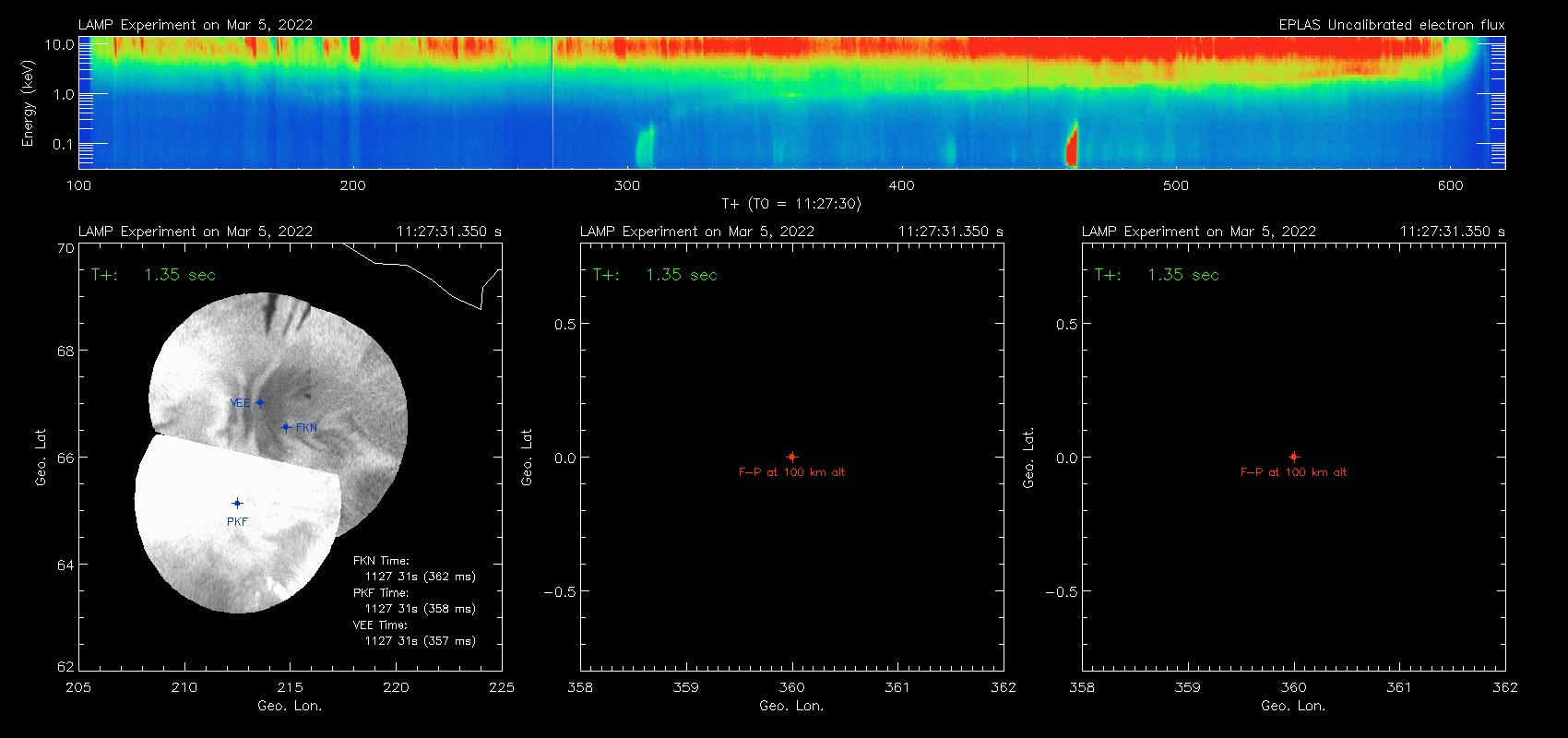Click the '68' latitude tick on the left map
1568x738 pixels.
pyautogui.click(x=65, y=351)
